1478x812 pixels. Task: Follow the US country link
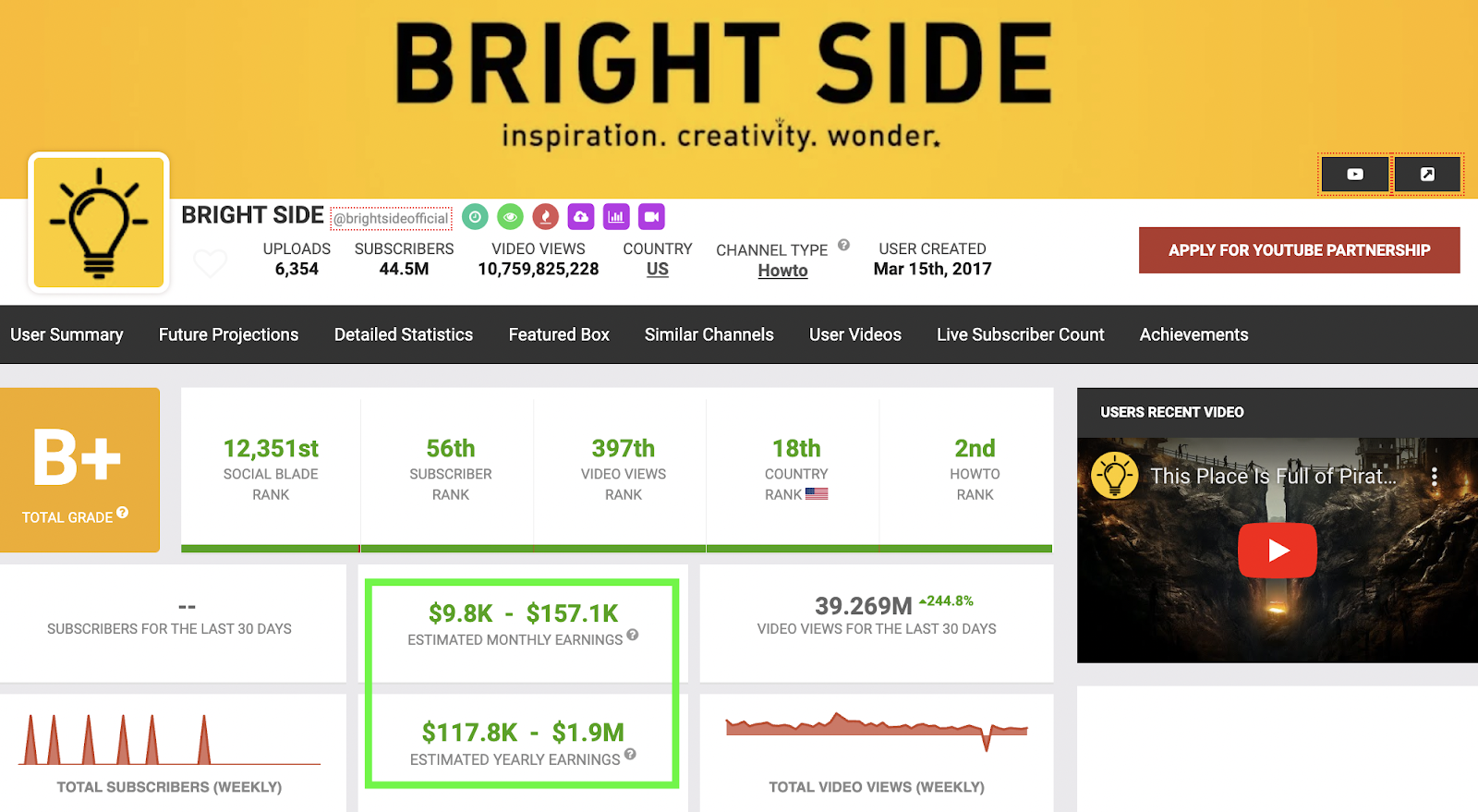658,269
